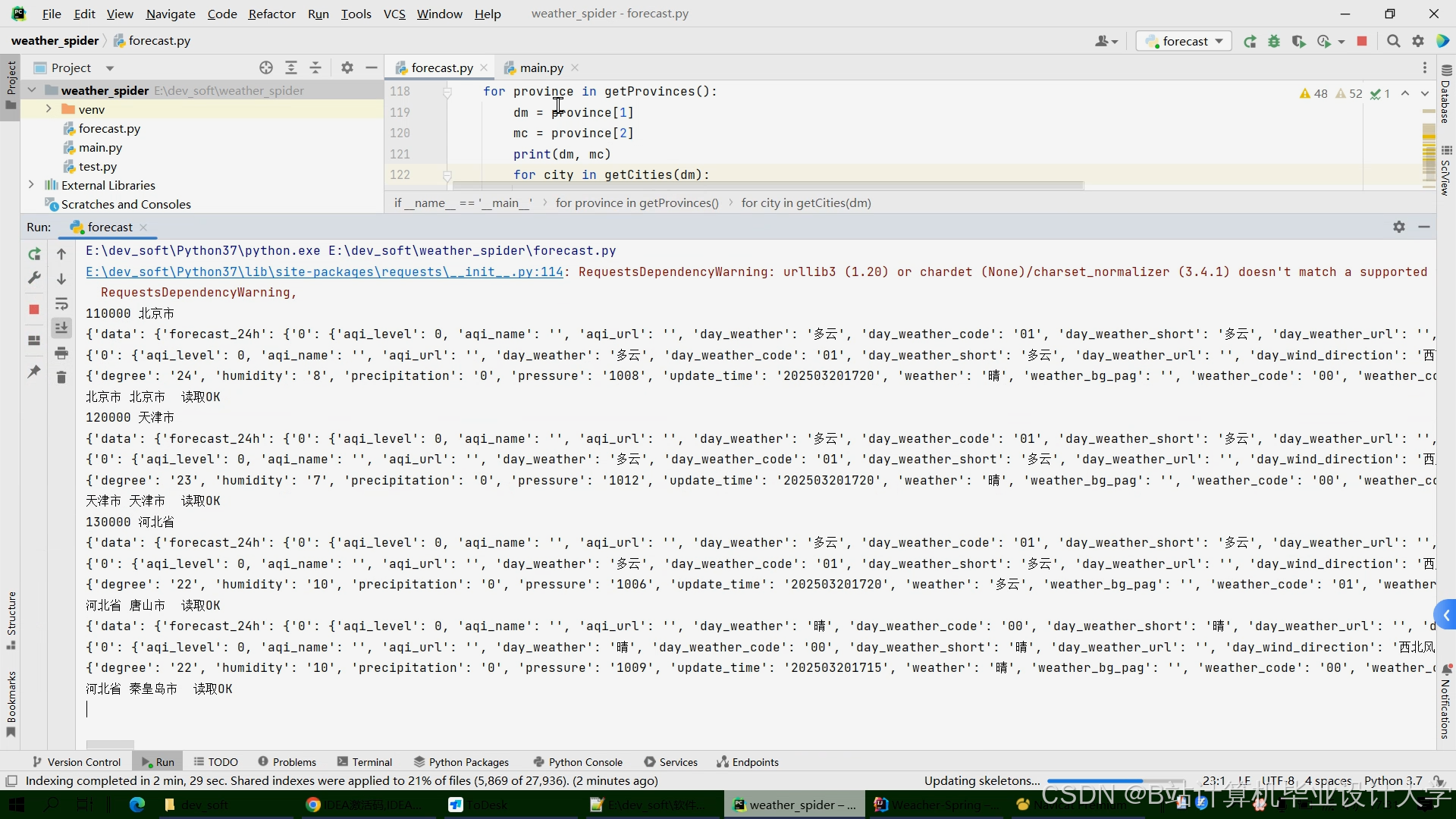Select opened file in Project view target icon
The image size is (1456, 819).
point(266,67)
